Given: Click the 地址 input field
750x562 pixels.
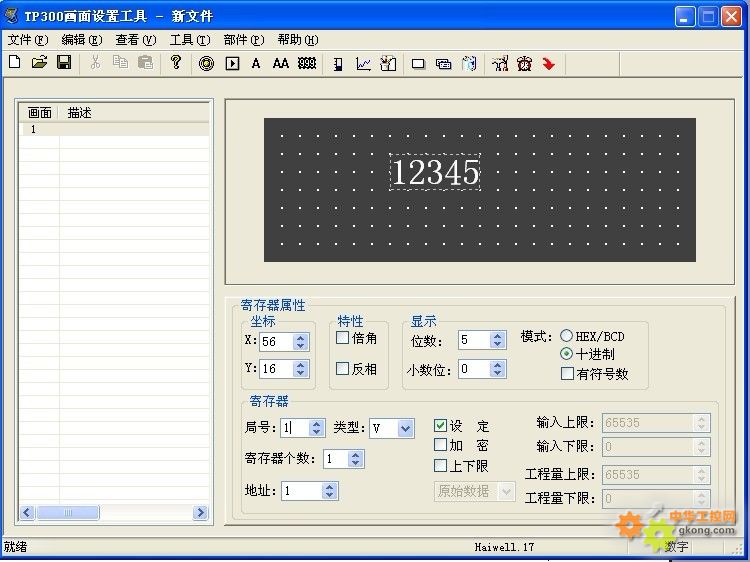Looking at the screenshot, I should coord(302,491).
